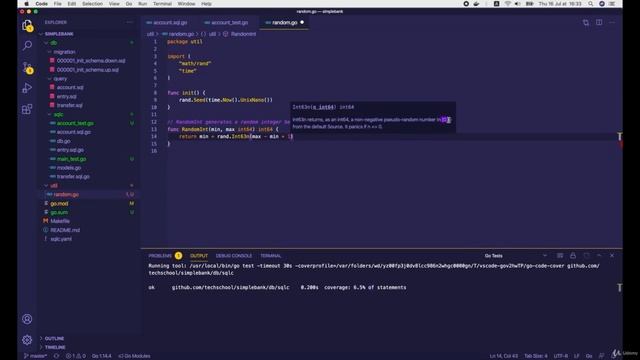Image resolution: width=640 pixels, height=360 pixels.
Task: Click the Explorer more actions ellipsis
Action: point(130,22)
